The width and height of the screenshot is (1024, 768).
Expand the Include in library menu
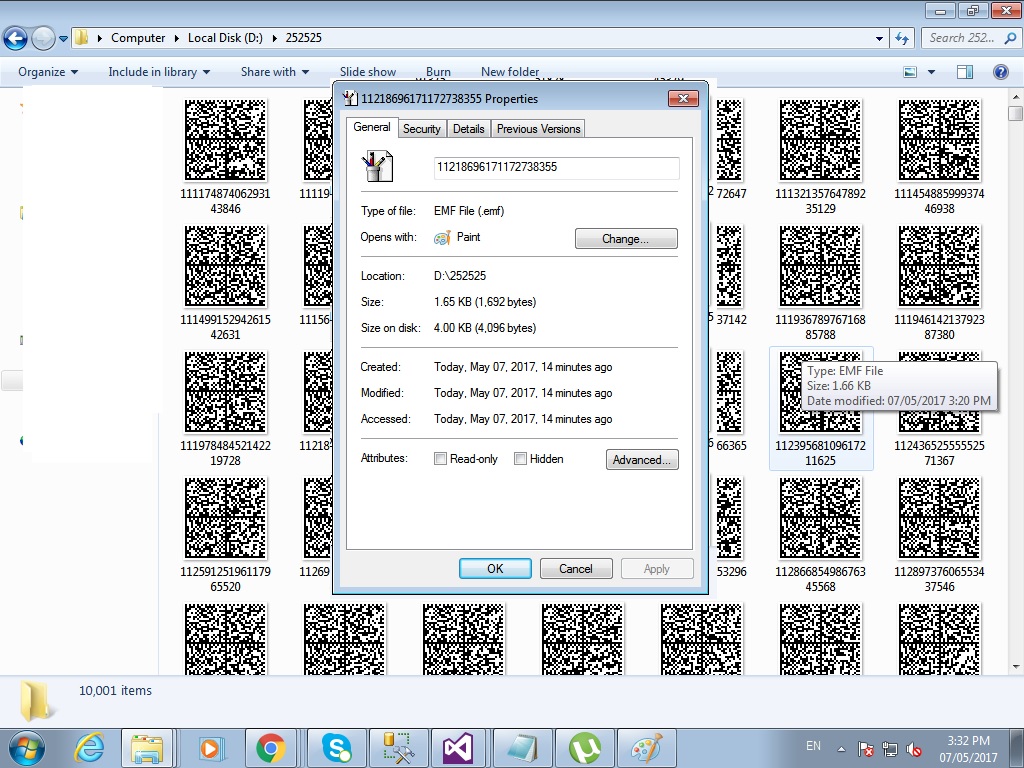pos(159,72)
